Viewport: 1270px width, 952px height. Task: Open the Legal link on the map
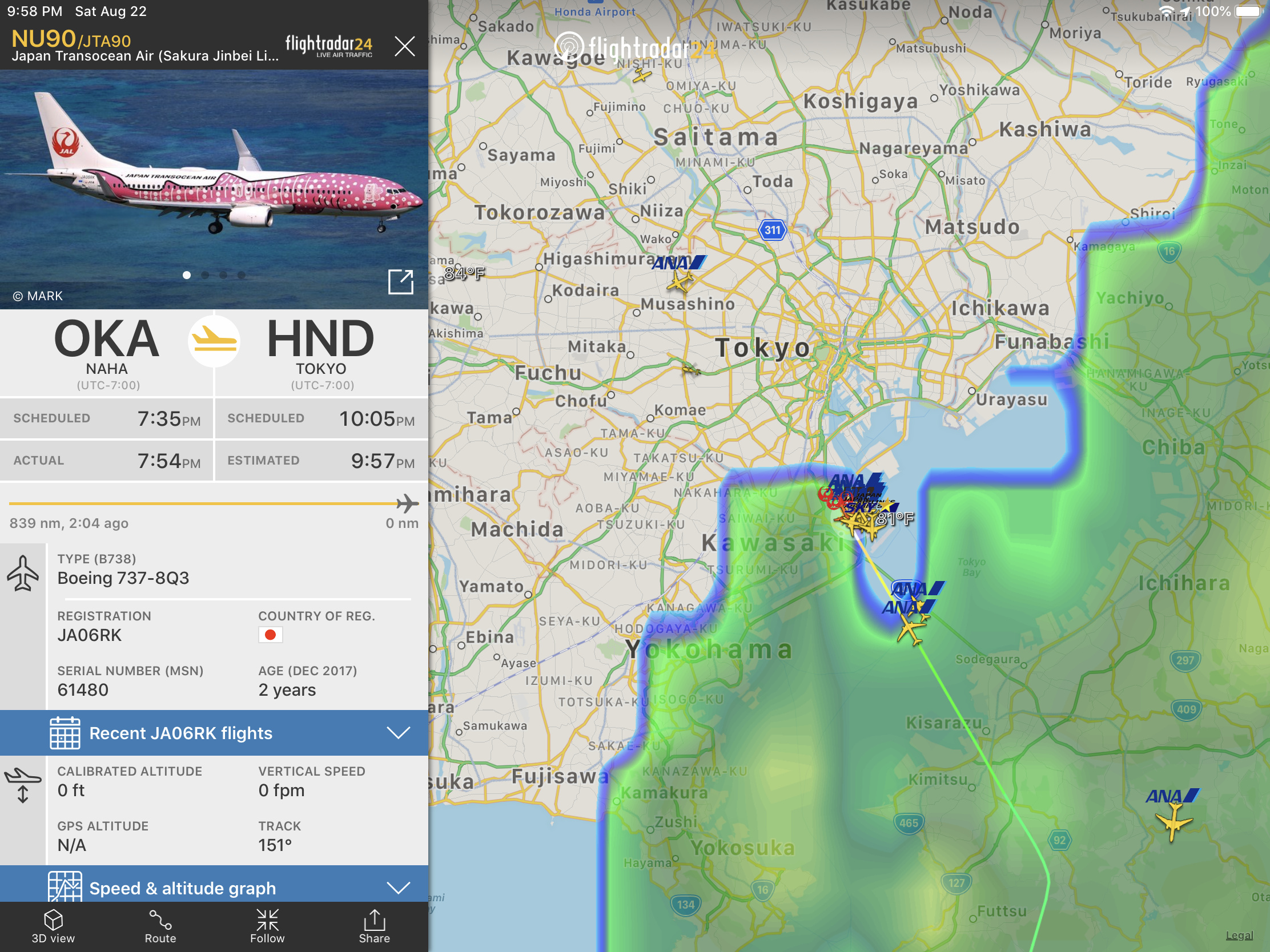pyautogui.click(x=1239, y=935)
